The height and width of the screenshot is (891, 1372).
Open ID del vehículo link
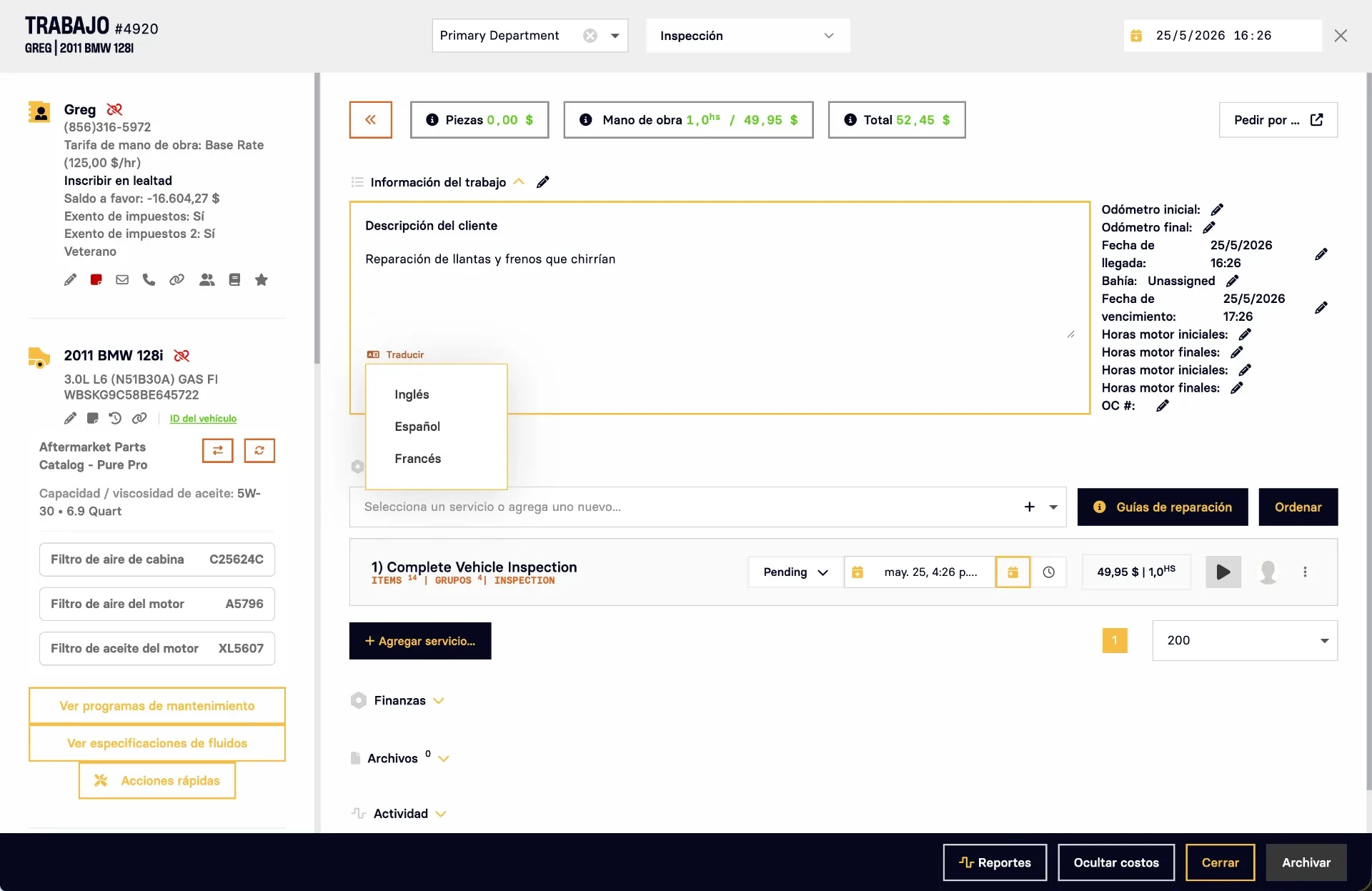(203, 419)
